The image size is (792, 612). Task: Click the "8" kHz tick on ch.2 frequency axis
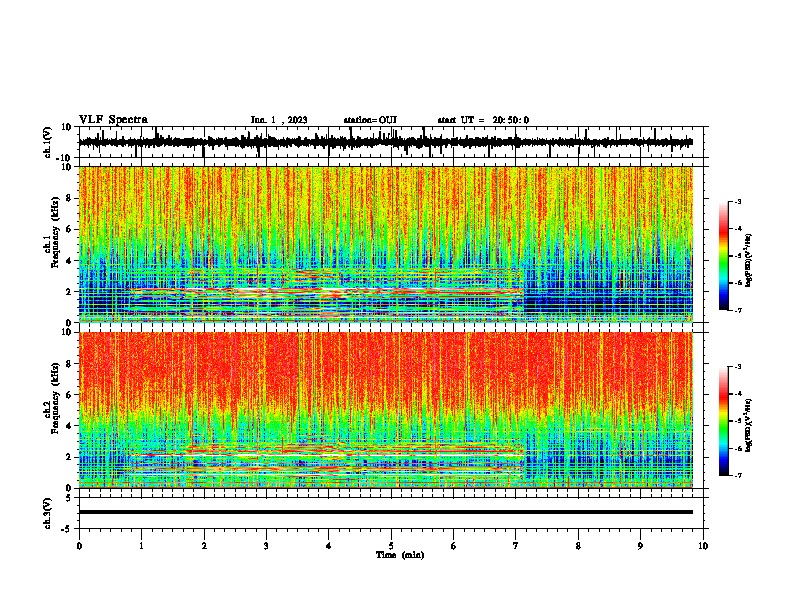[x=69, y=364]
